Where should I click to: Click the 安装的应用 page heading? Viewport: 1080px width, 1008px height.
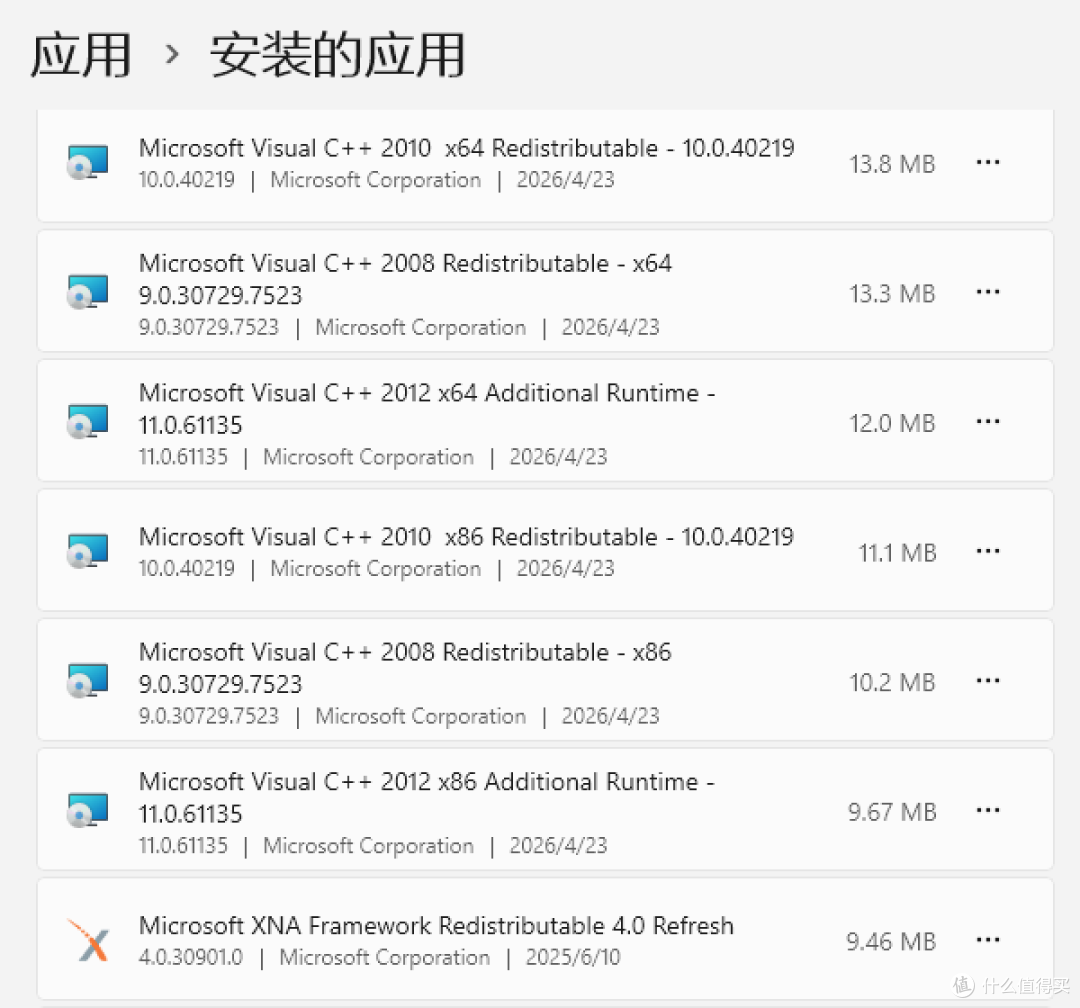(x=337, y=54)
